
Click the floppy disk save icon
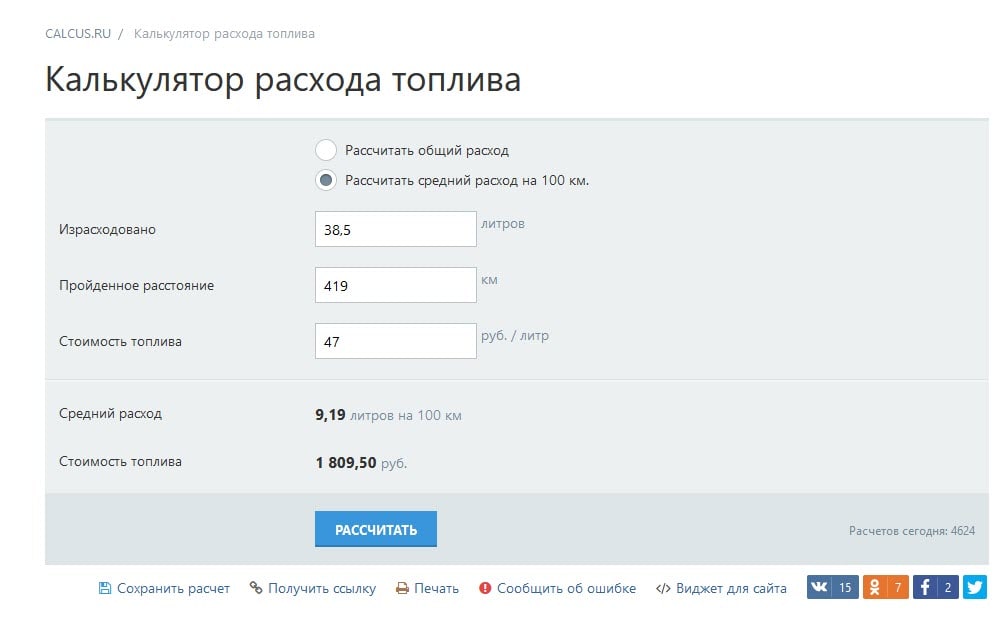pyautogui.click(x=104, y=589)
